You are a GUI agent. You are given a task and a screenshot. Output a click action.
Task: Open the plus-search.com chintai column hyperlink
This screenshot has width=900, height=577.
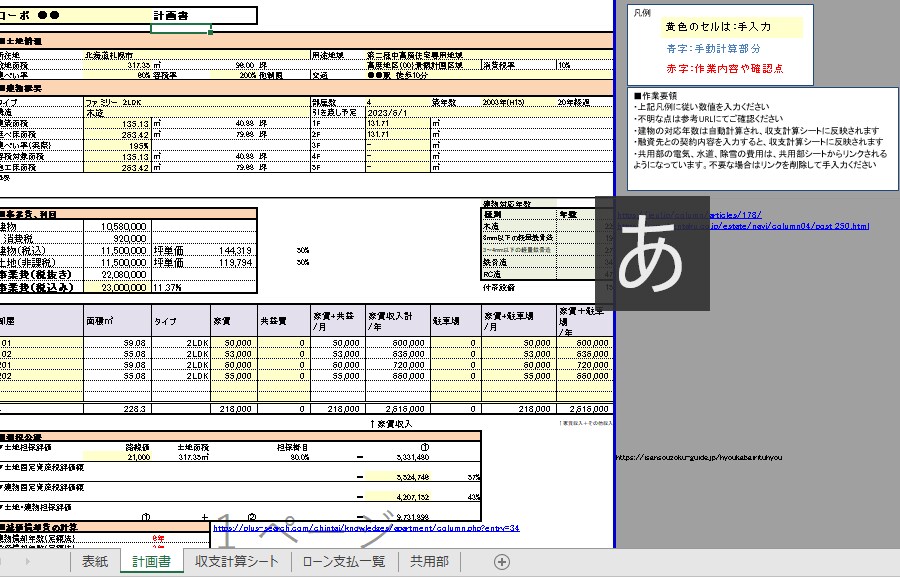click(366, 528)
